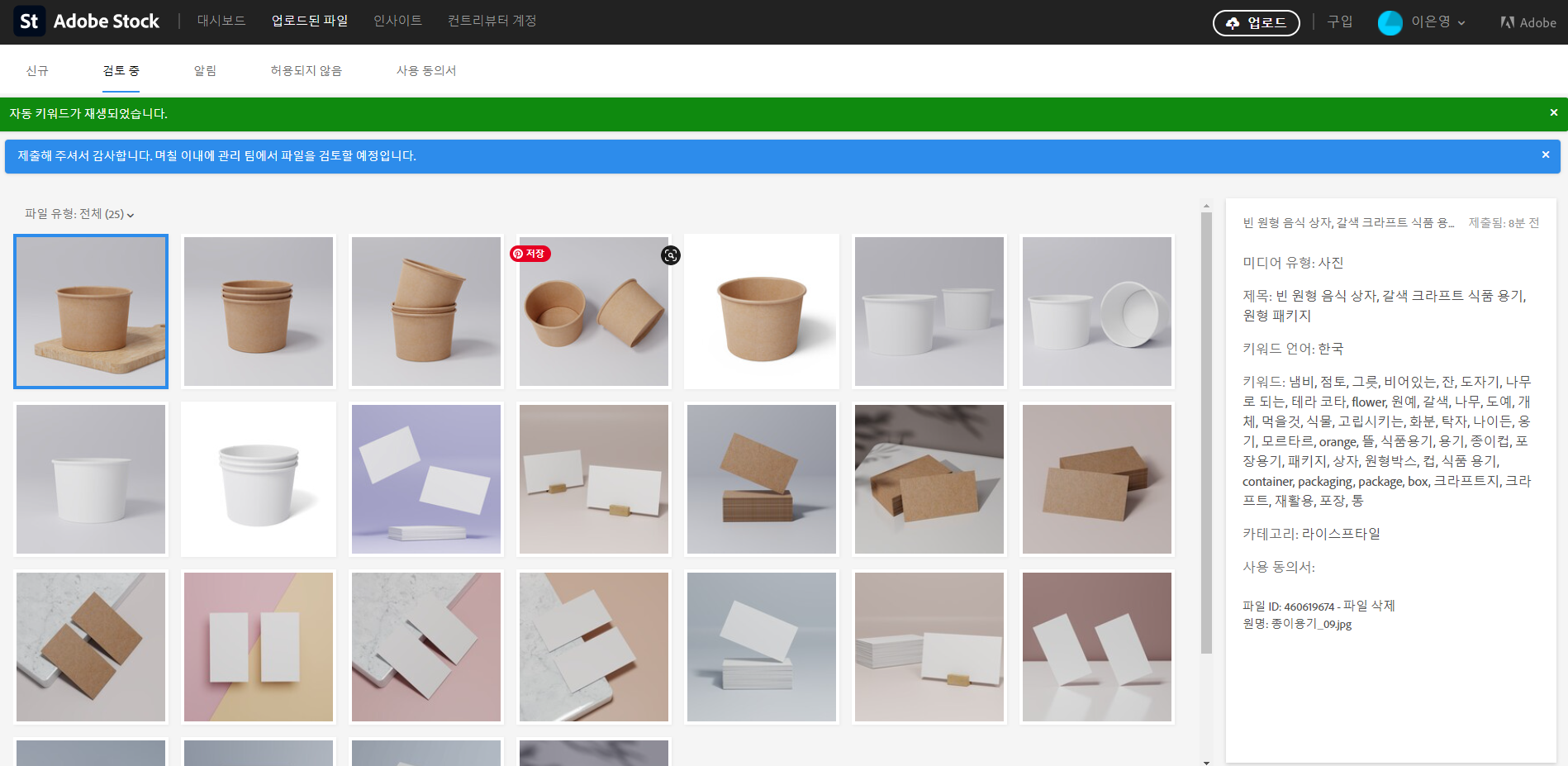Select the kraft cup on wooden board thumbnail
This screenshot has height=766, width=1568.
[91, 312]
